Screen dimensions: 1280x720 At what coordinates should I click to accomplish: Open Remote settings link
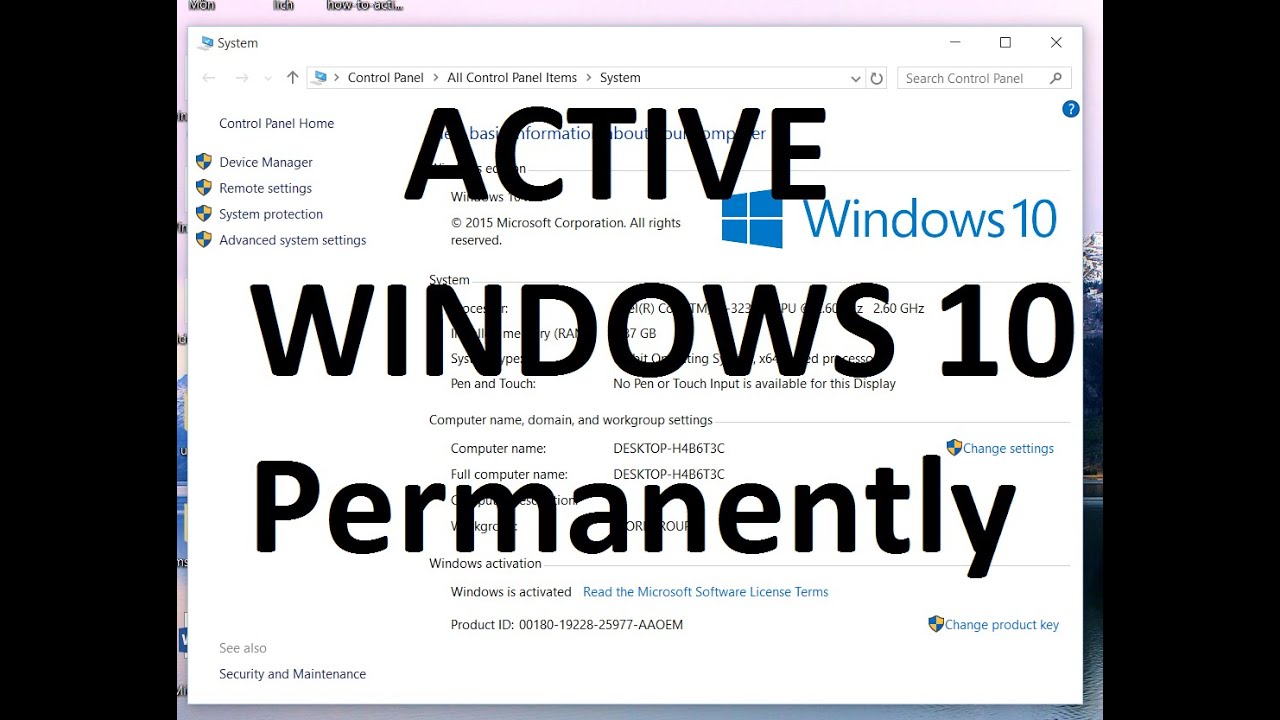click(265, 188)
